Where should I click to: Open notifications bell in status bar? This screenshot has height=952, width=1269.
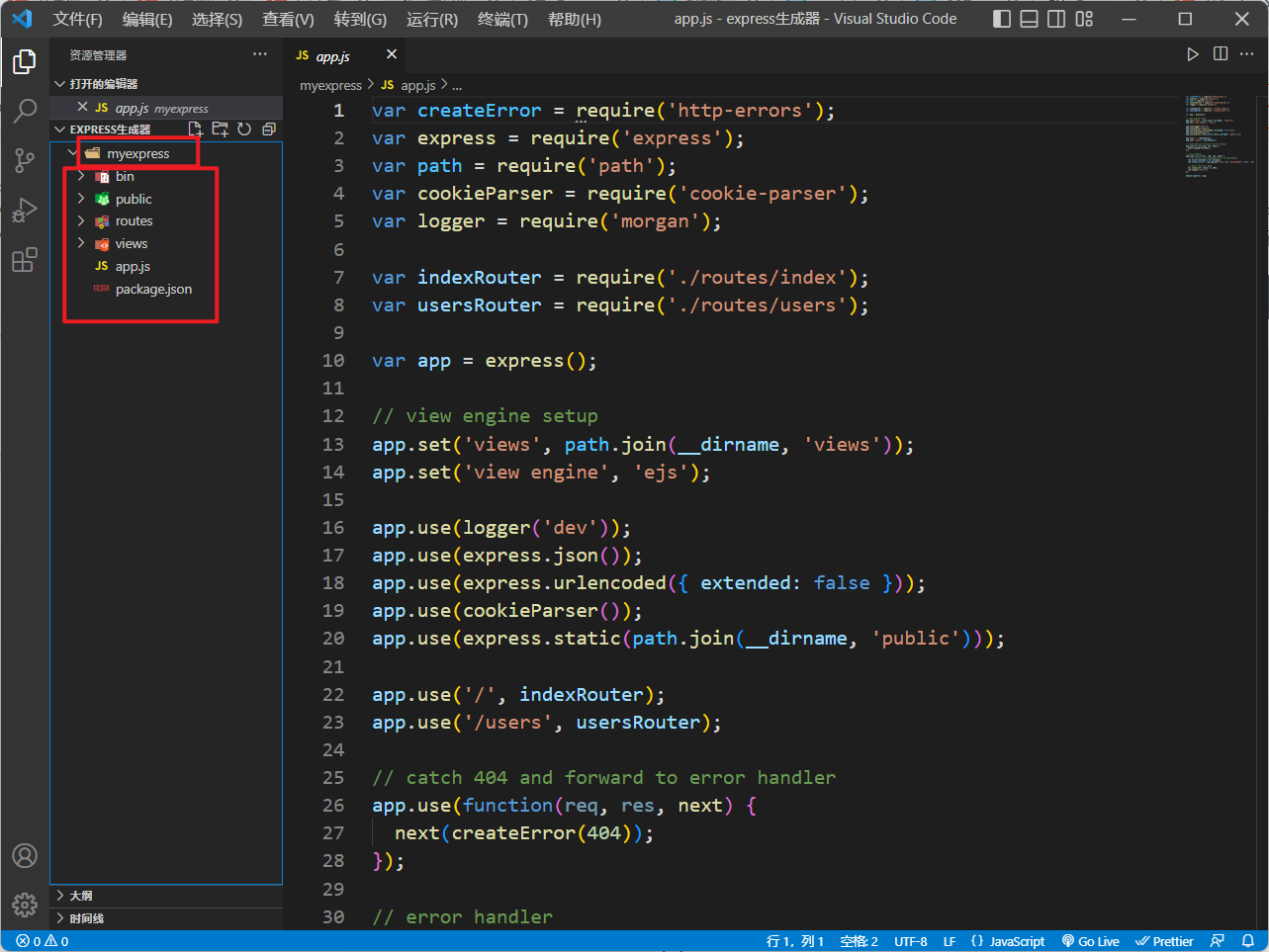tap(1248, 941)
